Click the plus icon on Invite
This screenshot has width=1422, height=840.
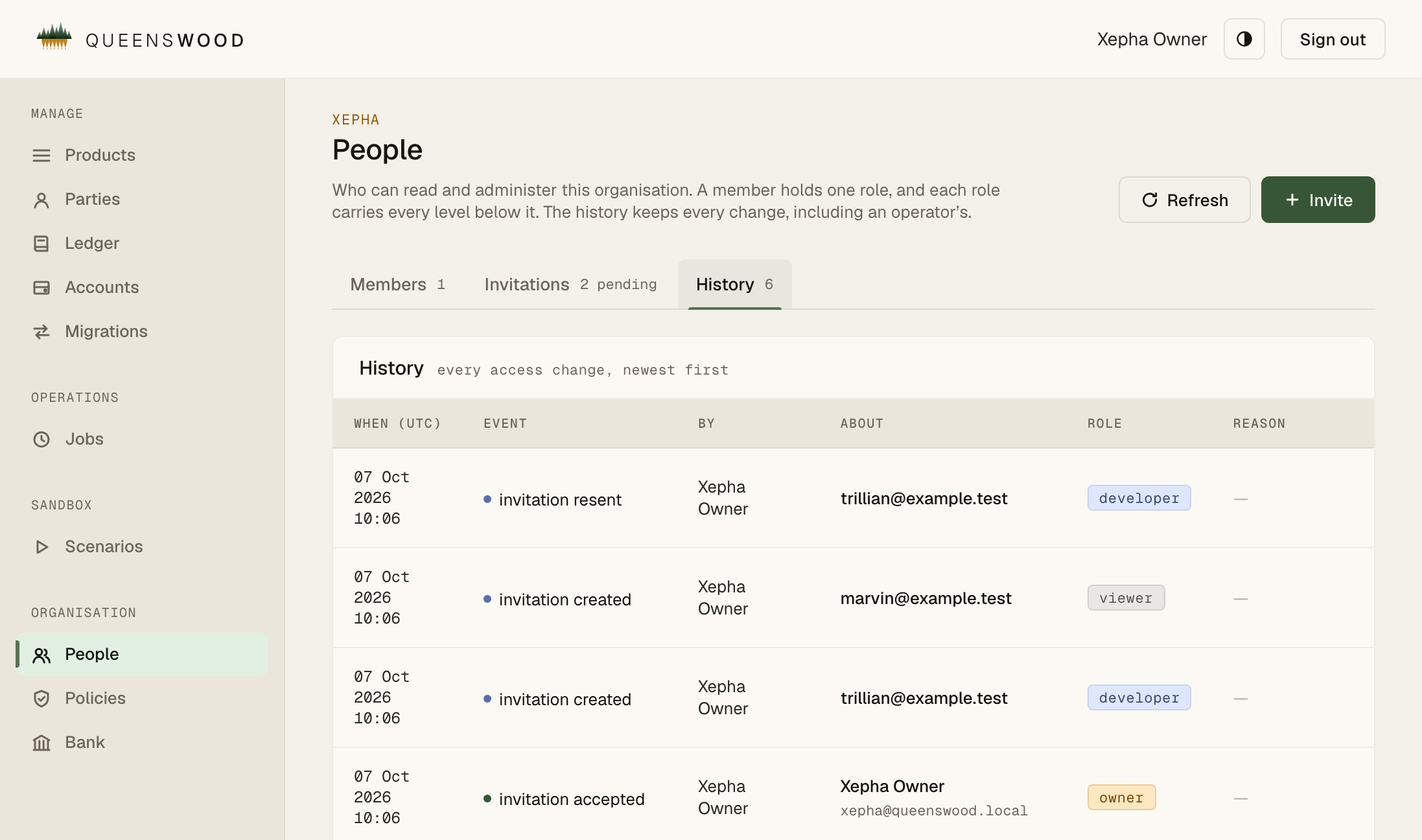pyautogui.click(x=1292, y=200)
